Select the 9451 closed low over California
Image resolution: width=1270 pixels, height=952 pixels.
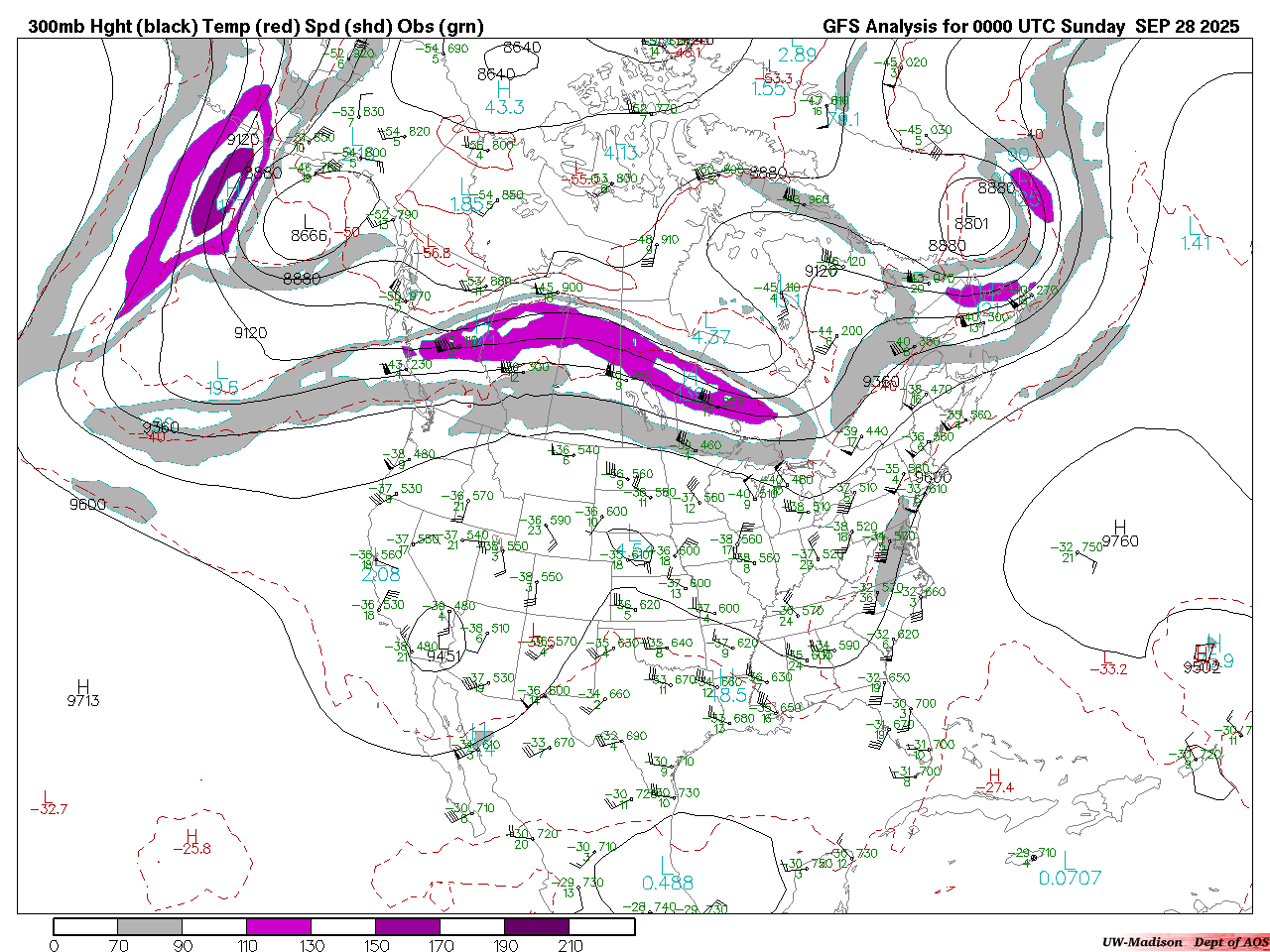444,654
